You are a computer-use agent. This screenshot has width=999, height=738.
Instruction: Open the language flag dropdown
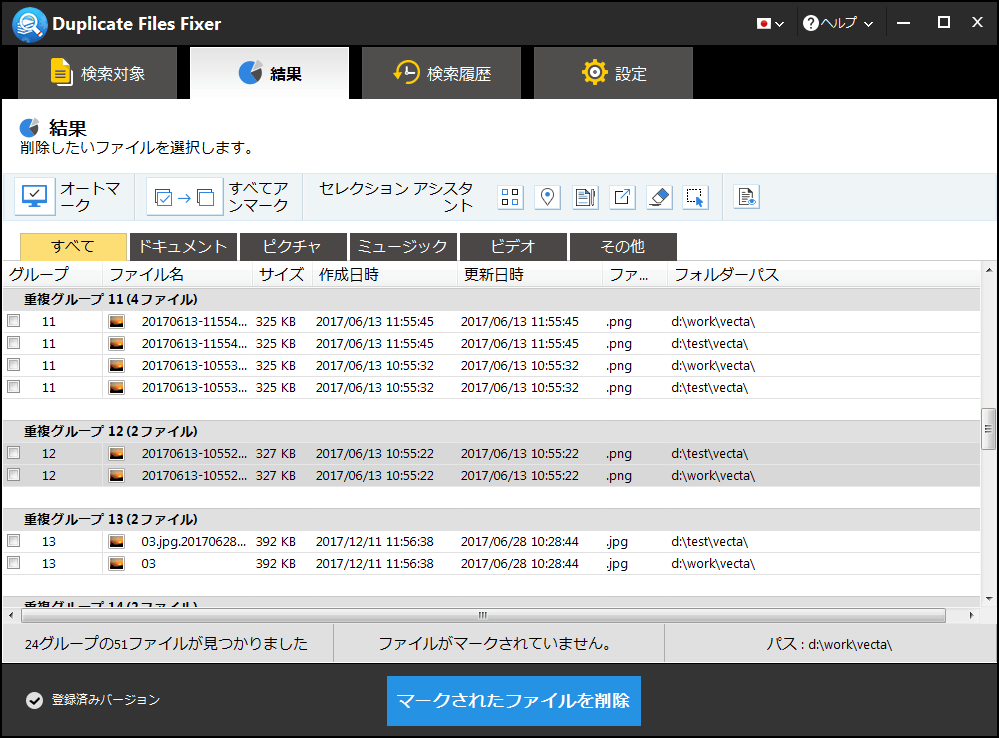(x=770, y=24)
